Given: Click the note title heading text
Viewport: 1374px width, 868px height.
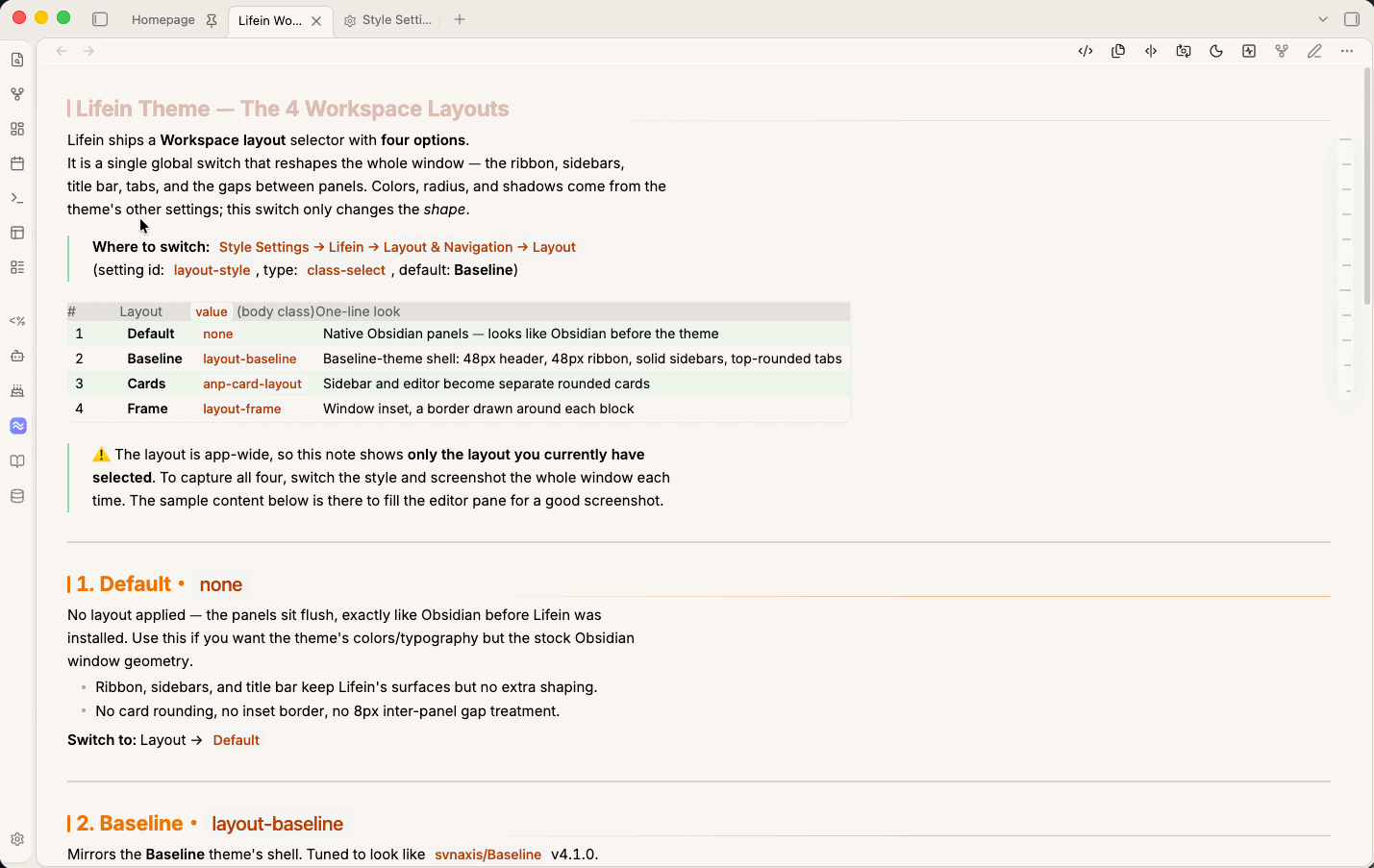Looking at the screenshot, I should 292,109.
